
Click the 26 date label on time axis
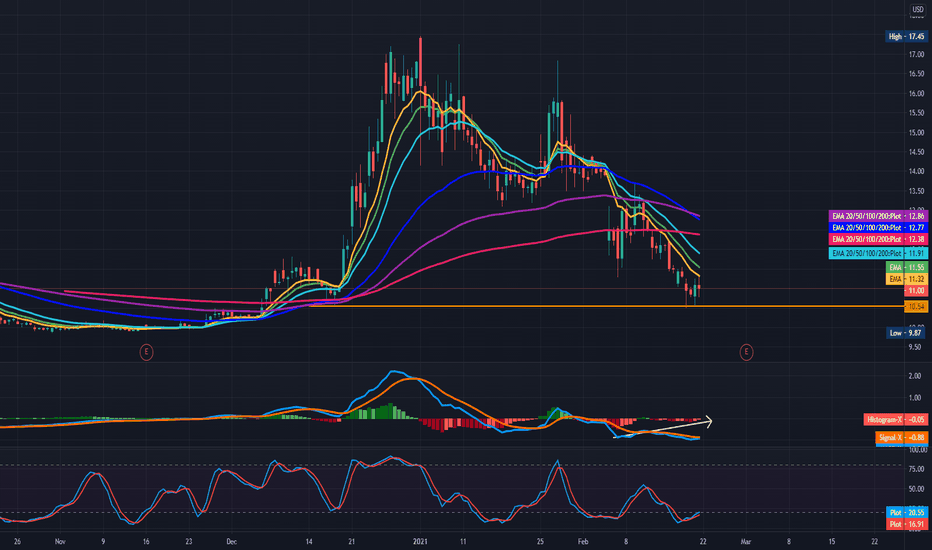click(17, 542)
